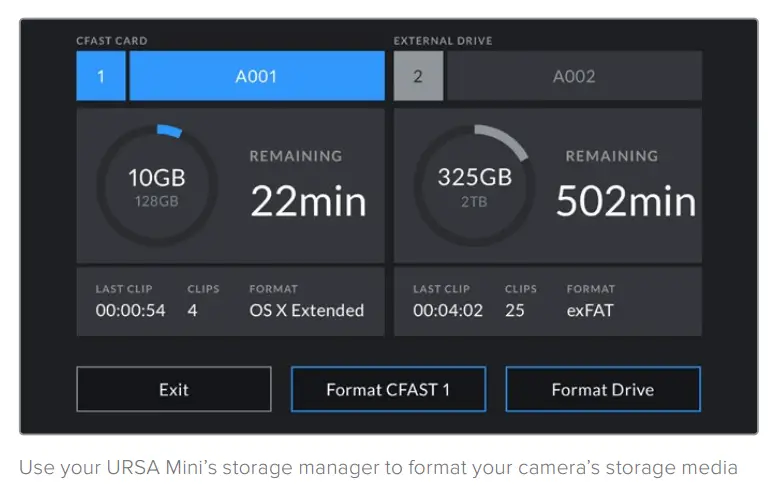The height and width of the screenshot is (489, 771).
Task: Select the slot 1 CFAST card number
Action: (100, 76)
